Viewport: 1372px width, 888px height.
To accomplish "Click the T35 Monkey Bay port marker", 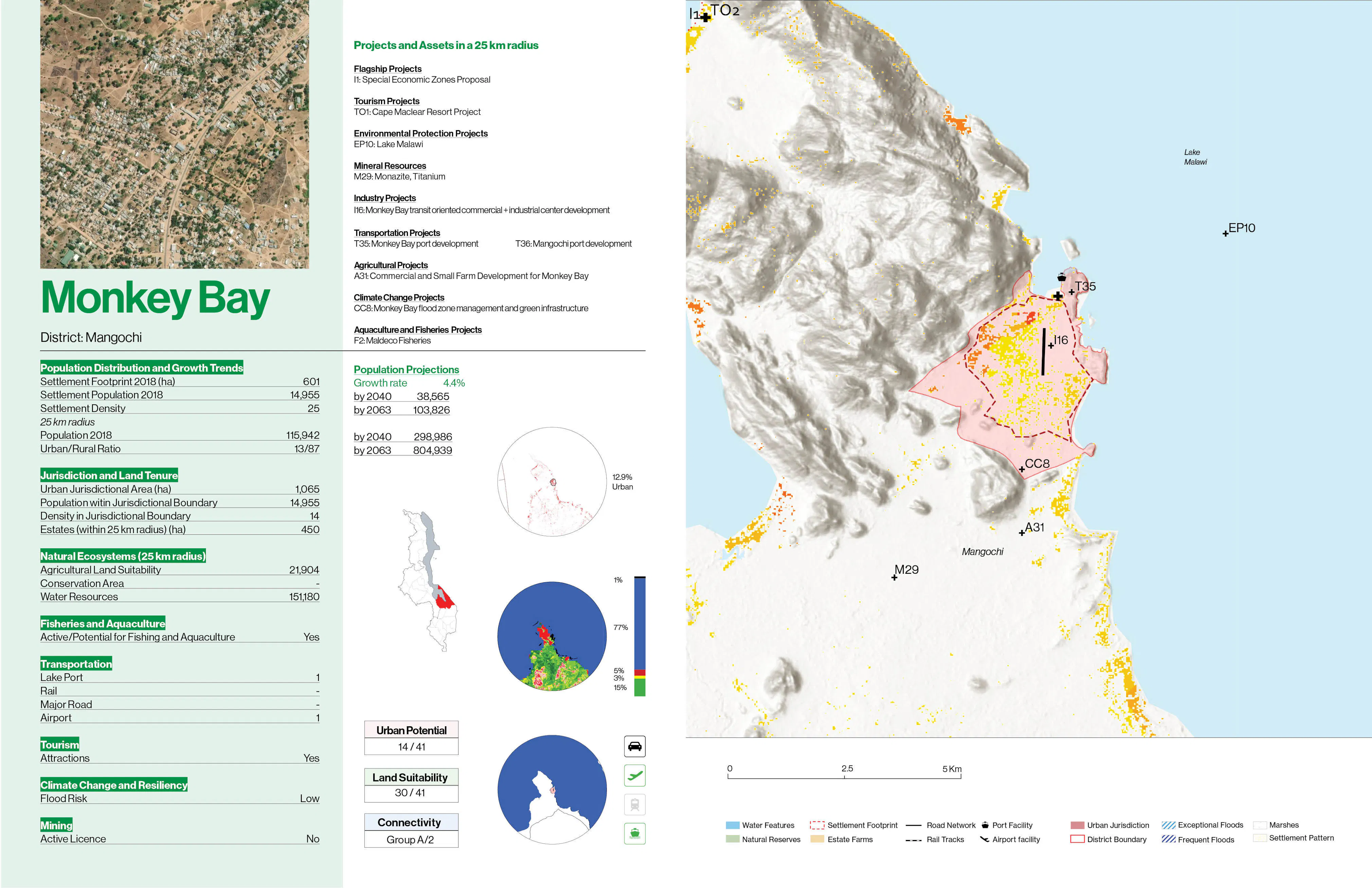I will [1072, 293].
